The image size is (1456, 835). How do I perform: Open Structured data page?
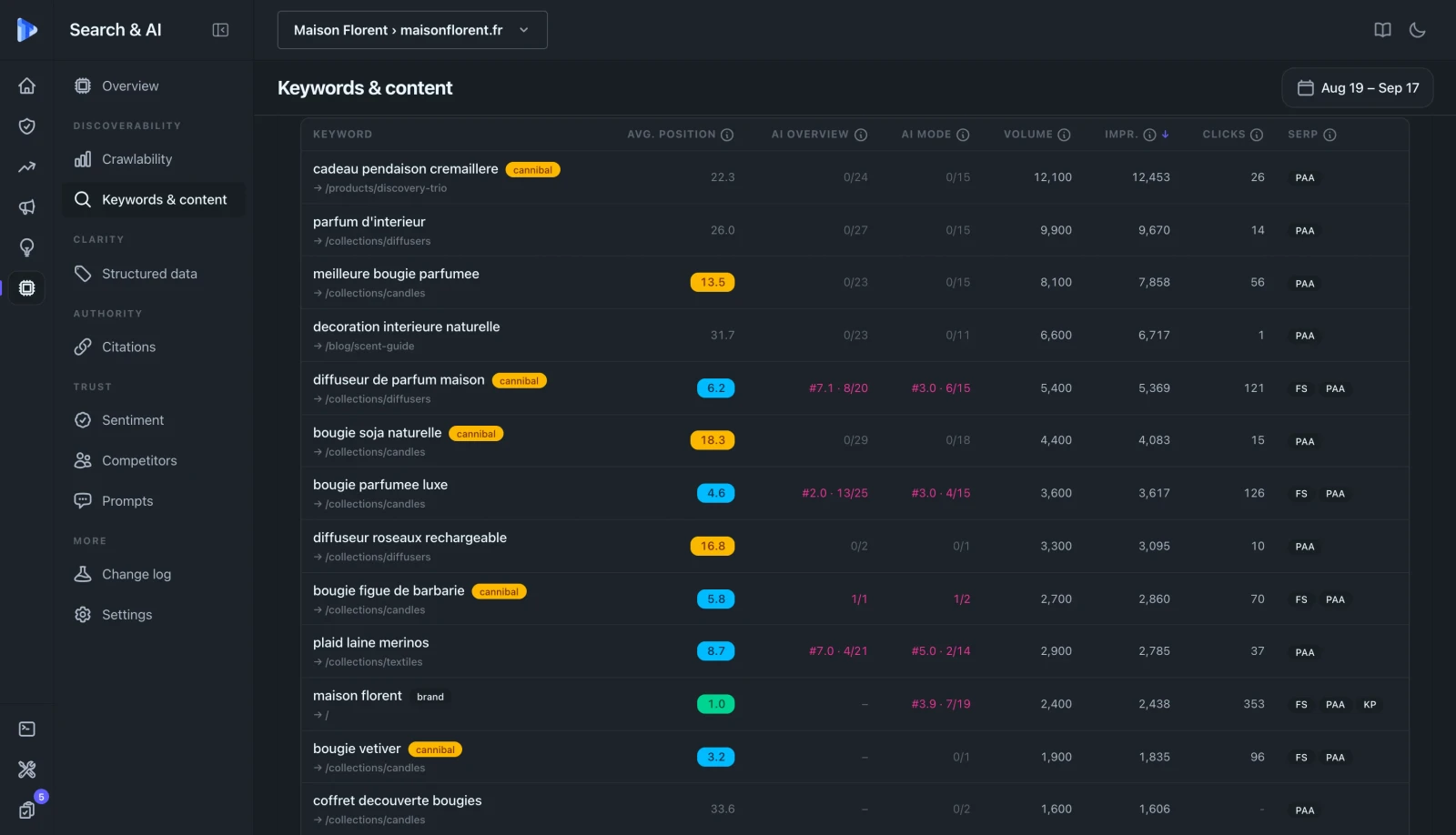154,274
